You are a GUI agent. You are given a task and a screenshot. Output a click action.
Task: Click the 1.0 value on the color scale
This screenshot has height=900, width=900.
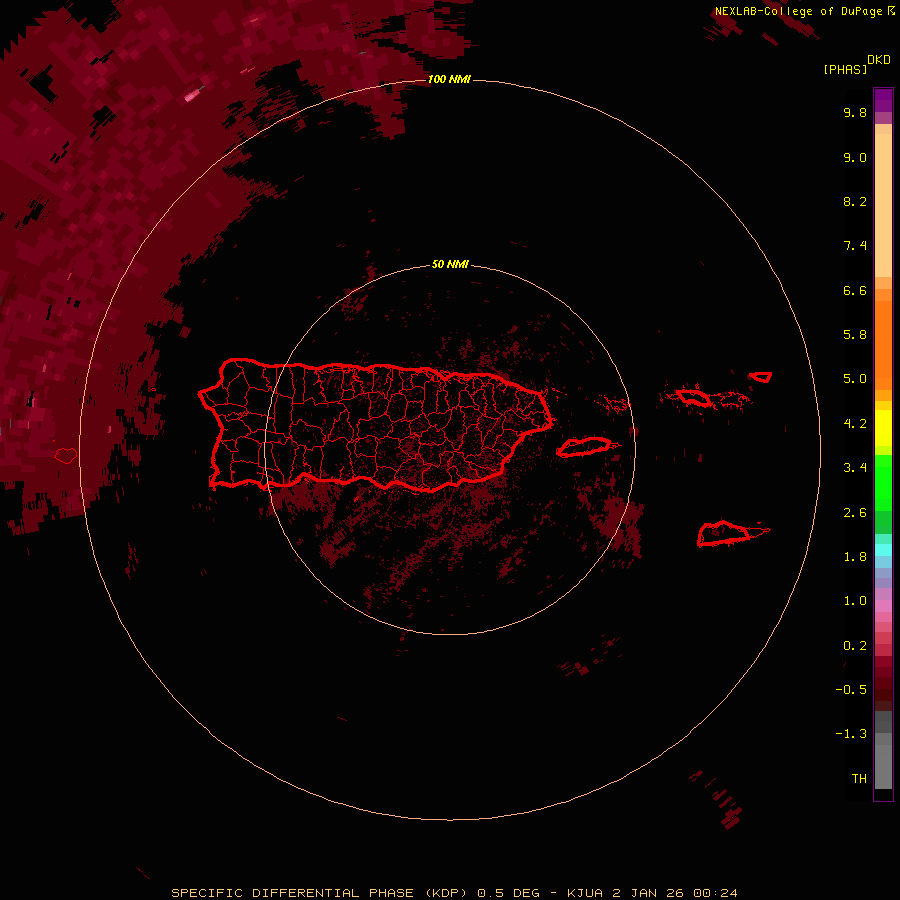(855, 600)
